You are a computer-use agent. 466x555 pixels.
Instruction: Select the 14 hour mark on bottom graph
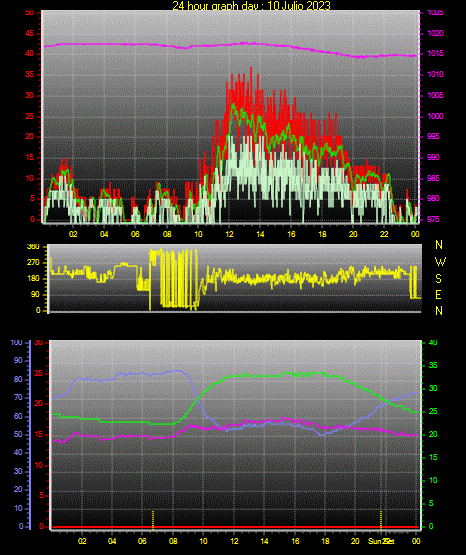(x=264, y=541)
